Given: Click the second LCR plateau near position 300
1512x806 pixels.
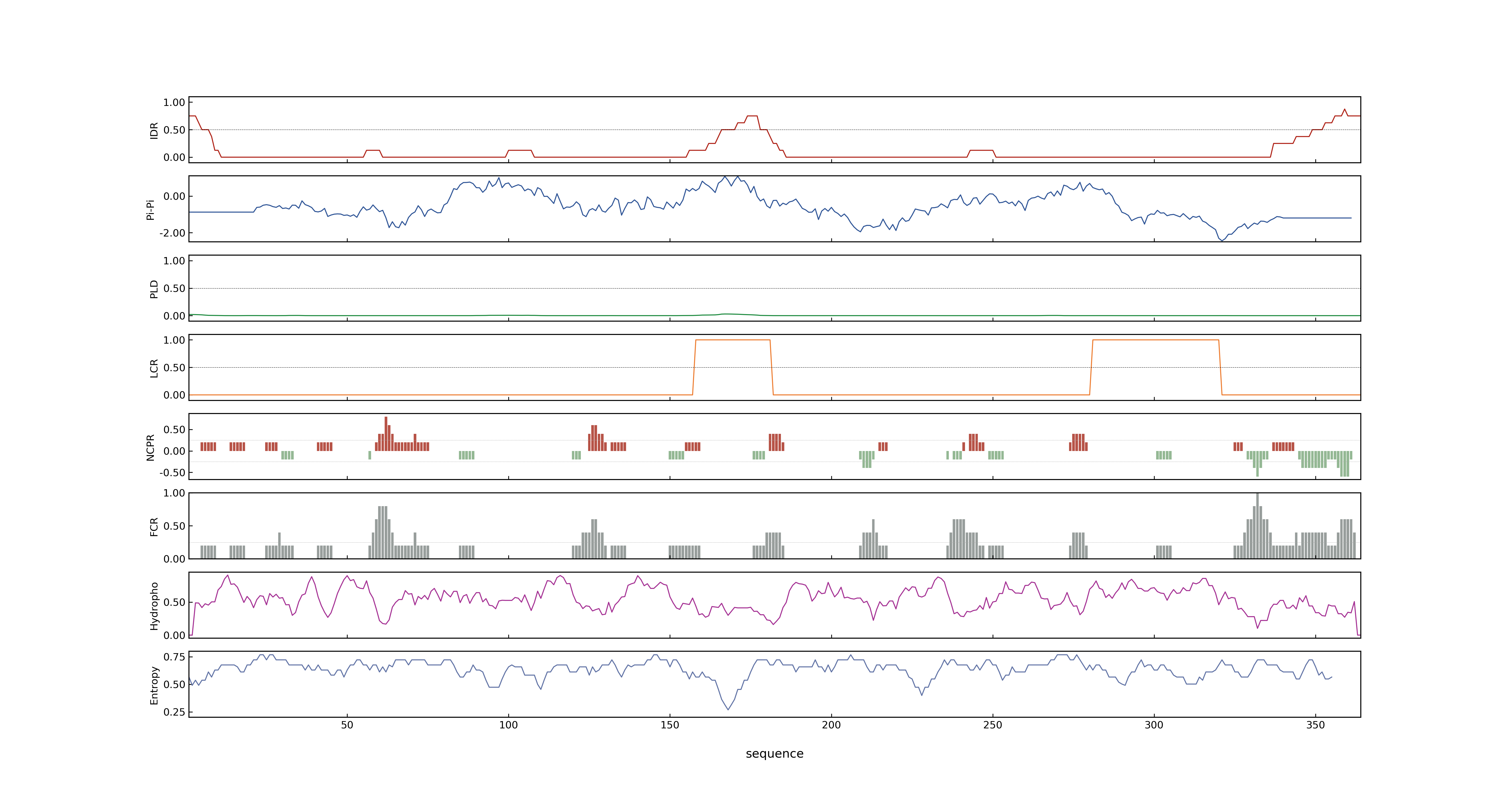Looking at the screenshot, I should click(1156, 340).
